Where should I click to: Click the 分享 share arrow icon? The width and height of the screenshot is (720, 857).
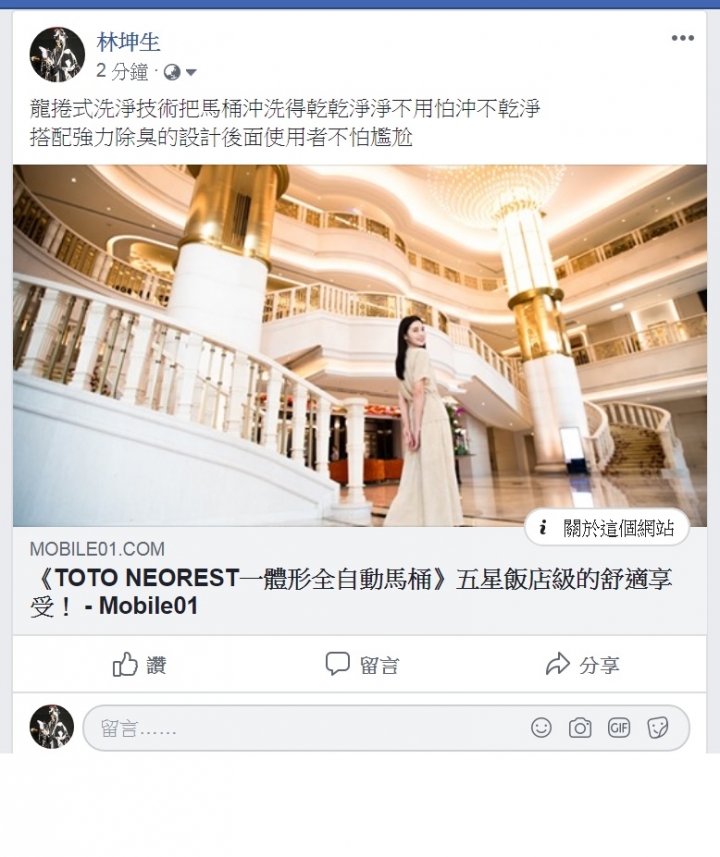click(558, 664)
